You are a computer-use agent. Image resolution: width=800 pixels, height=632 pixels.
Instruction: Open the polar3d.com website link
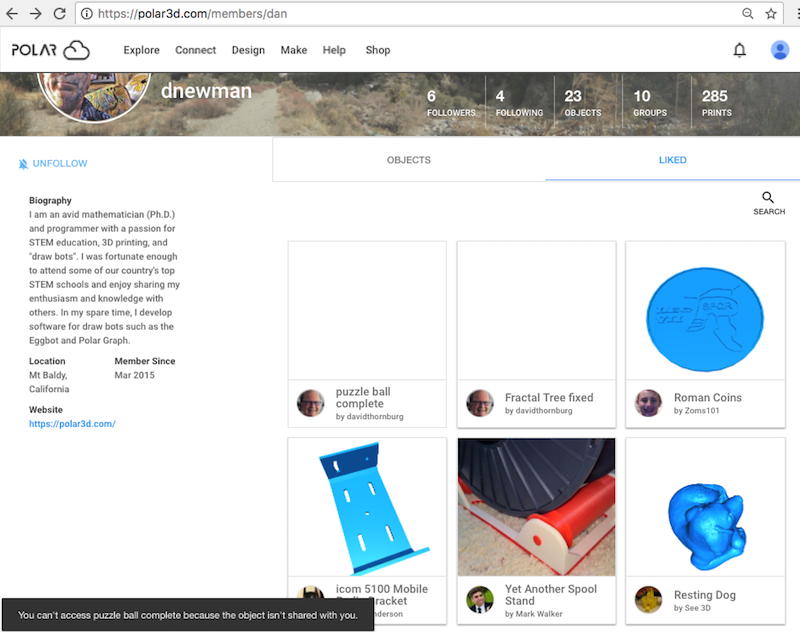pyautogui.click(x=72, y=424)
